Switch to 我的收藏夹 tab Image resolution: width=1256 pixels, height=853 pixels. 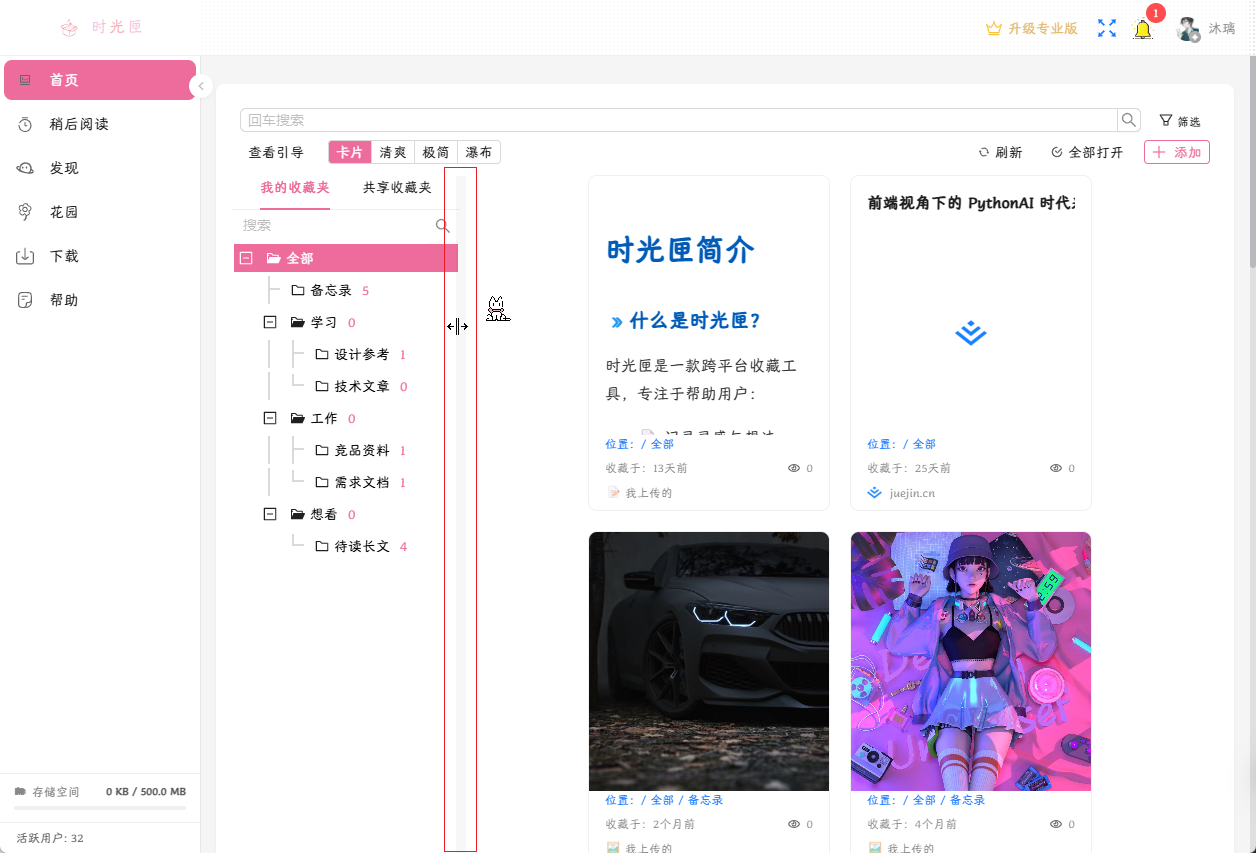pos(295,188)
